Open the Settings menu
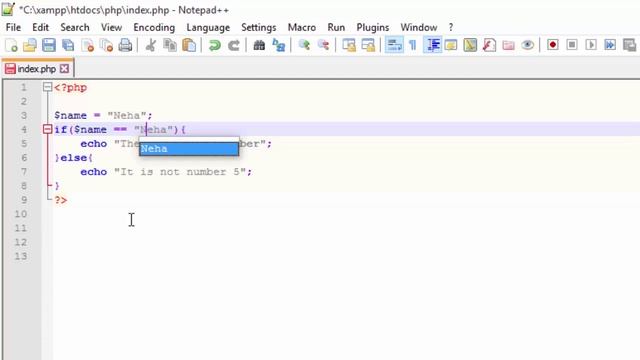 (x=258, y=27)
